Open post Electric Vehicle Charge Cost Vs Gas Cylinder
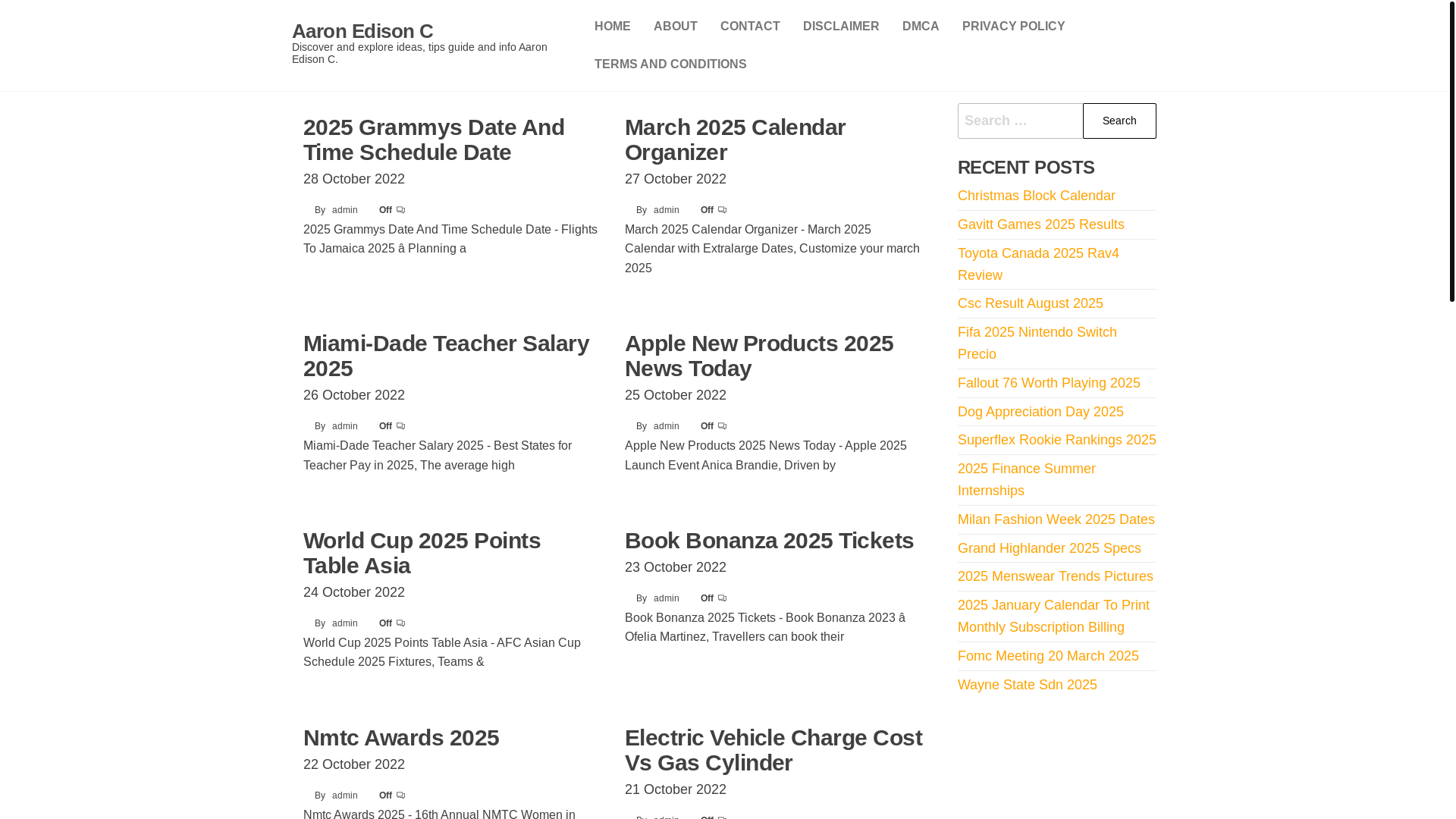 [x=773, y=750]
